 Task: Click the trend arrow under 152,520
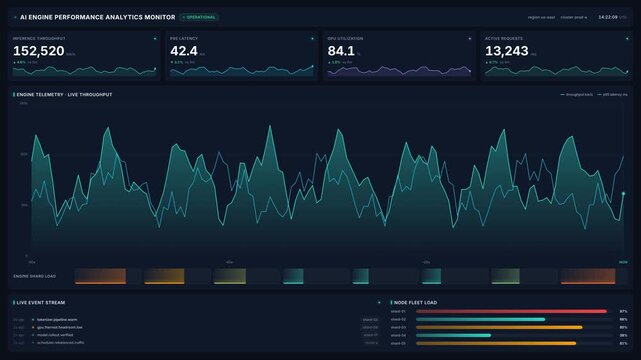point(15,63)
